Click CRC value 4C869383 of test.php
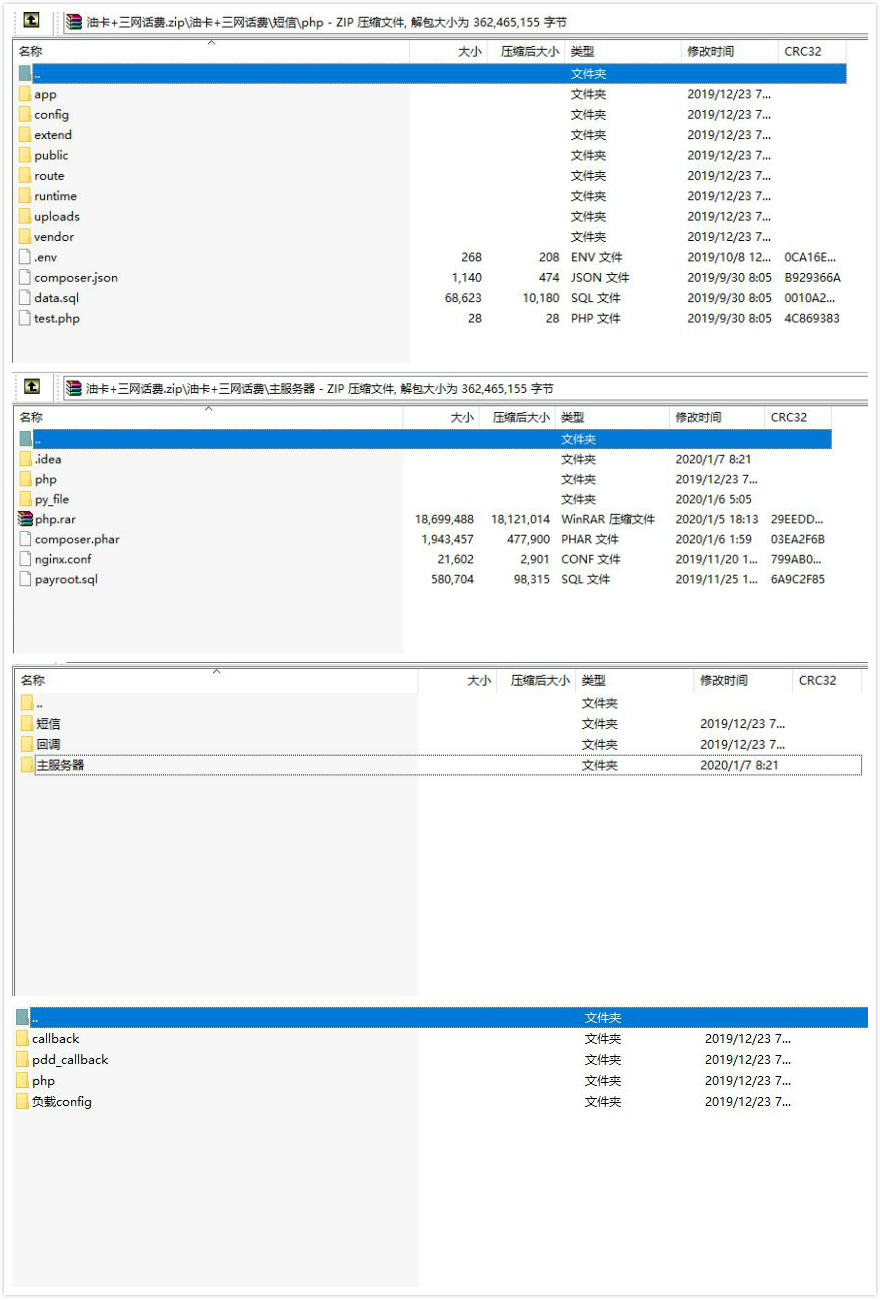The image size is (880, 1300). pyautogui.click(x=812, y=318)
